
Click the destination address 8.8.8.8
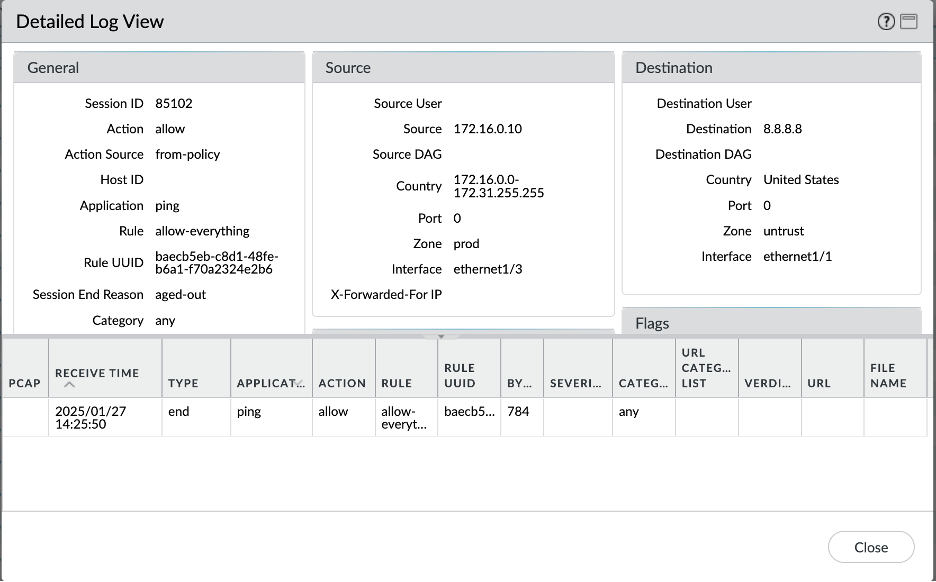point(783,129)
